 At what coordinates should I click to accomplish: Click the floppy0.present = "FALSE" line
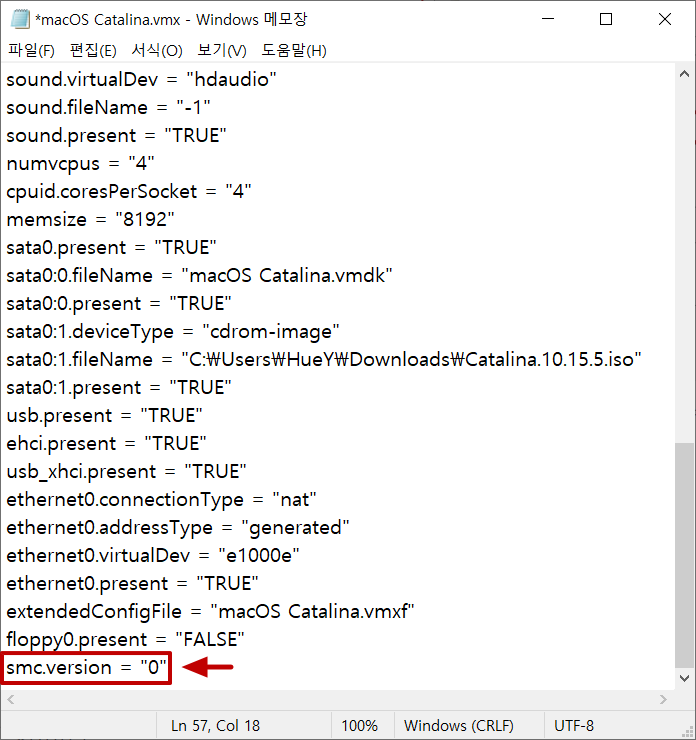click(126, 639)
